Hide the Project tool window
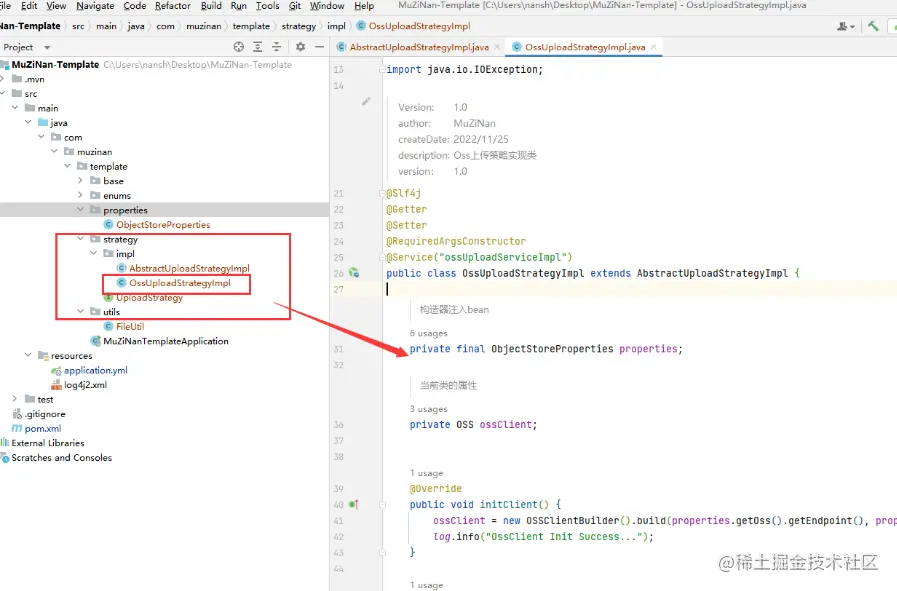 (x=319, y=47)
